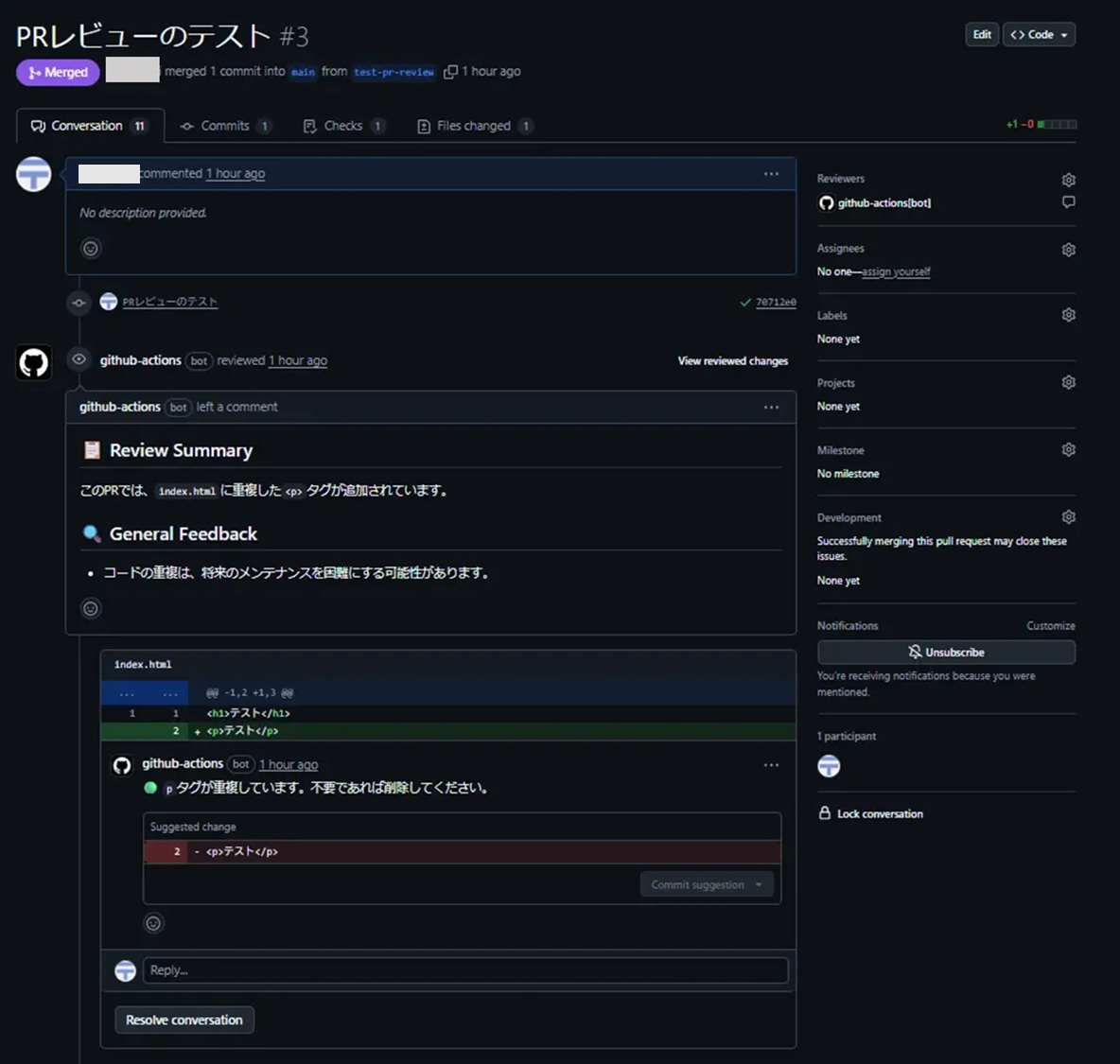The image size is (1120, 1064).
Task: Open options menu on the first comment
Action: click(771, 174)
